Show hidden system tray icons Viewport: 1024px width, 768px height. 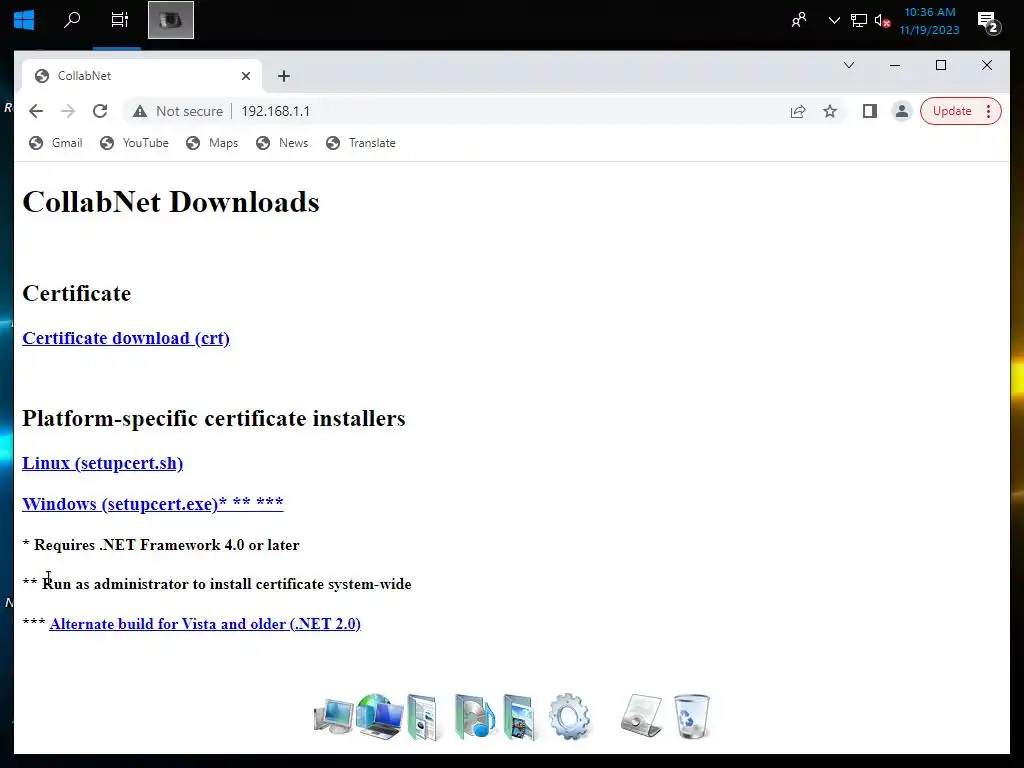click(x=834, y=20)
